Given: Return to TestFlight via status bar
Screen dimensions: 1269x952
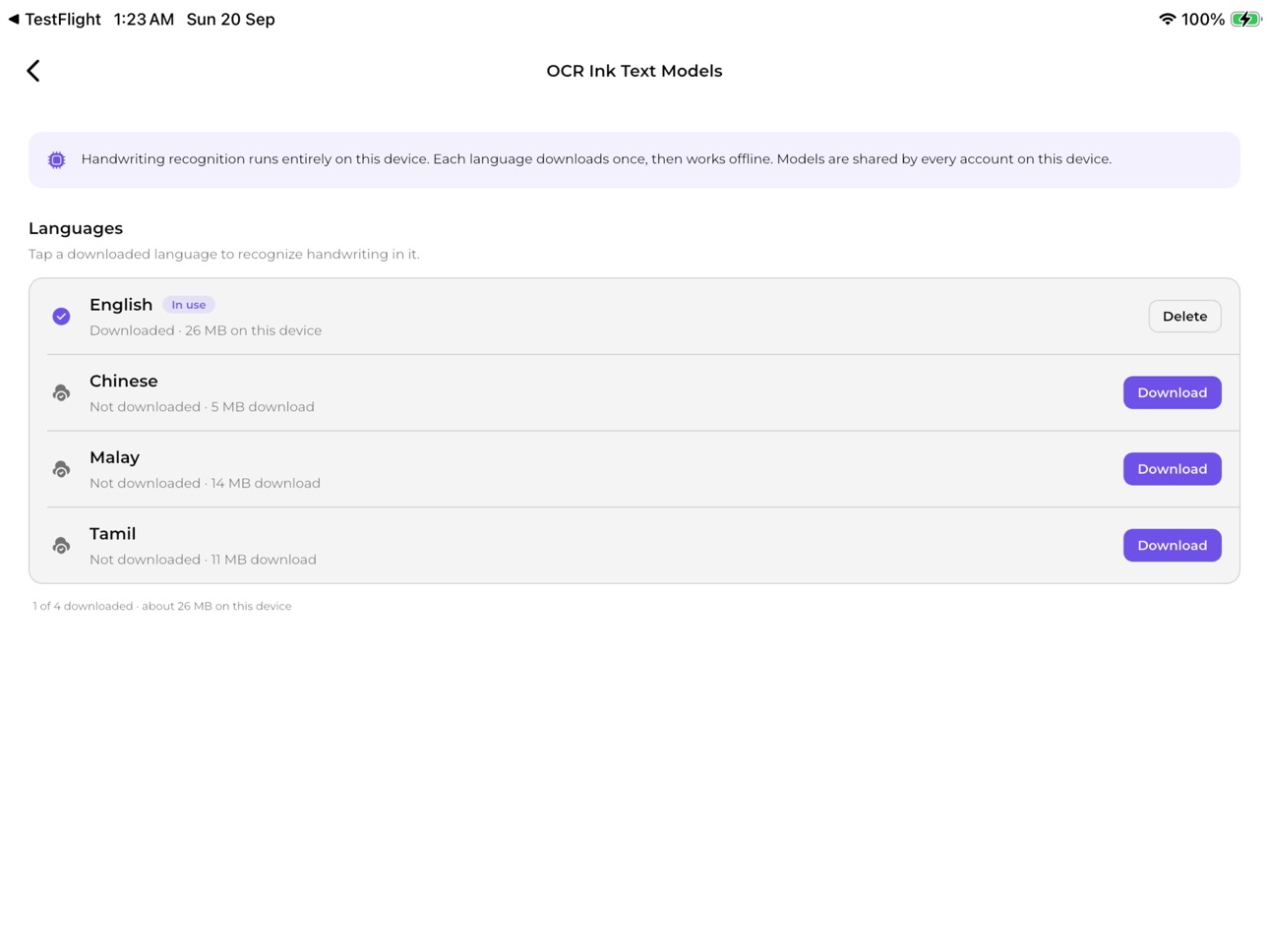Looking at the screenshot, I should tap(54, 20).
